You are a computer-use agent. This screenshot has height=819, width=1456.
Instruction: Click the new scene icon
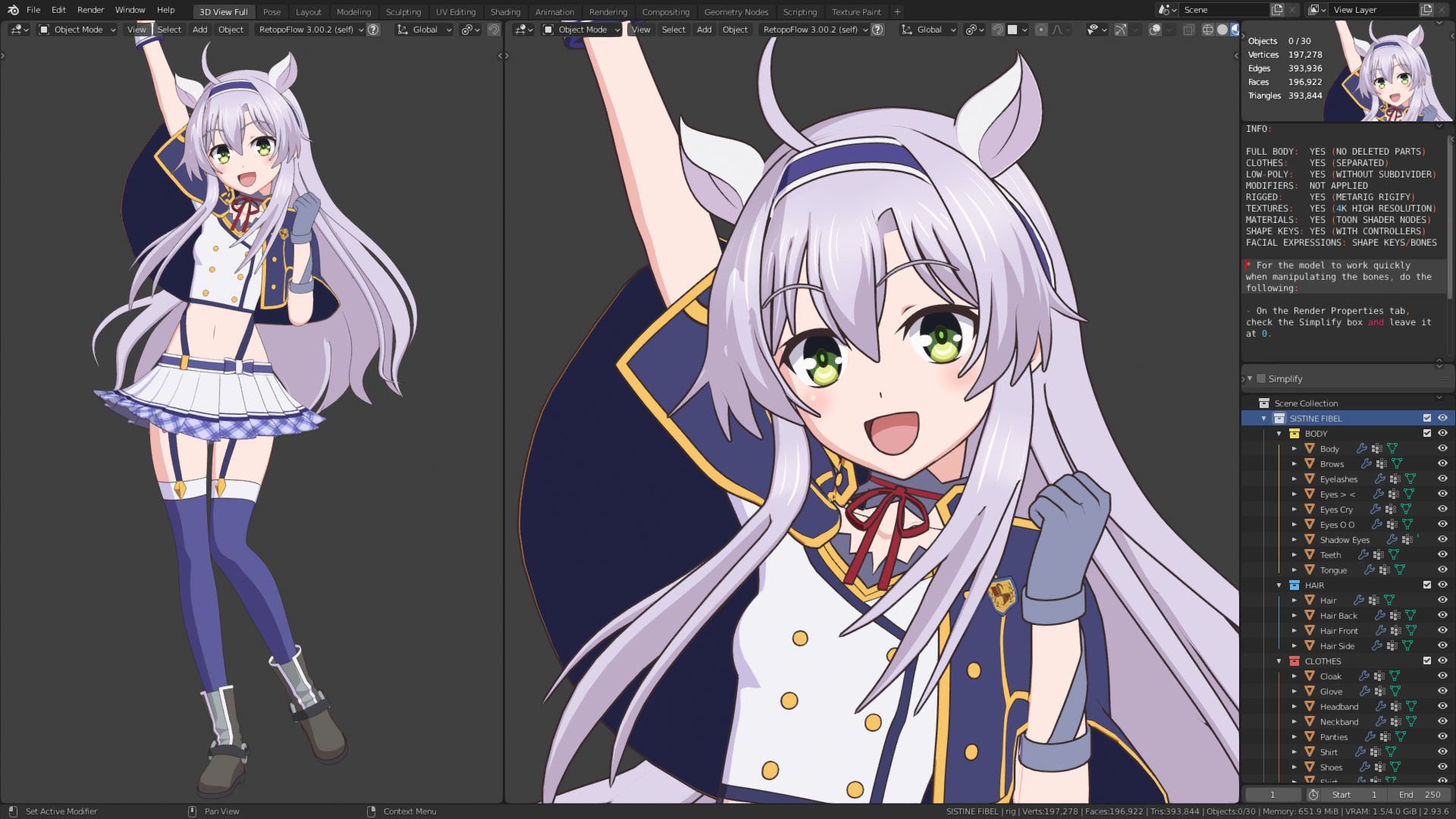point(1277,10)
